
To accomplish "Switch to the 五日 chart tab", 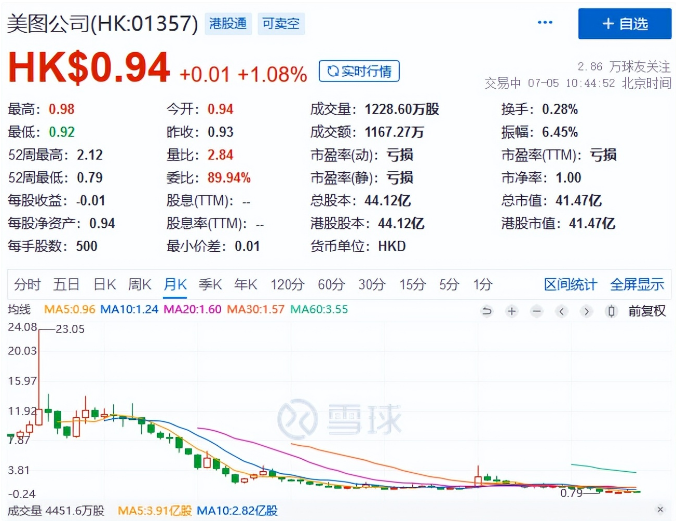I will [x=66, y=285].
